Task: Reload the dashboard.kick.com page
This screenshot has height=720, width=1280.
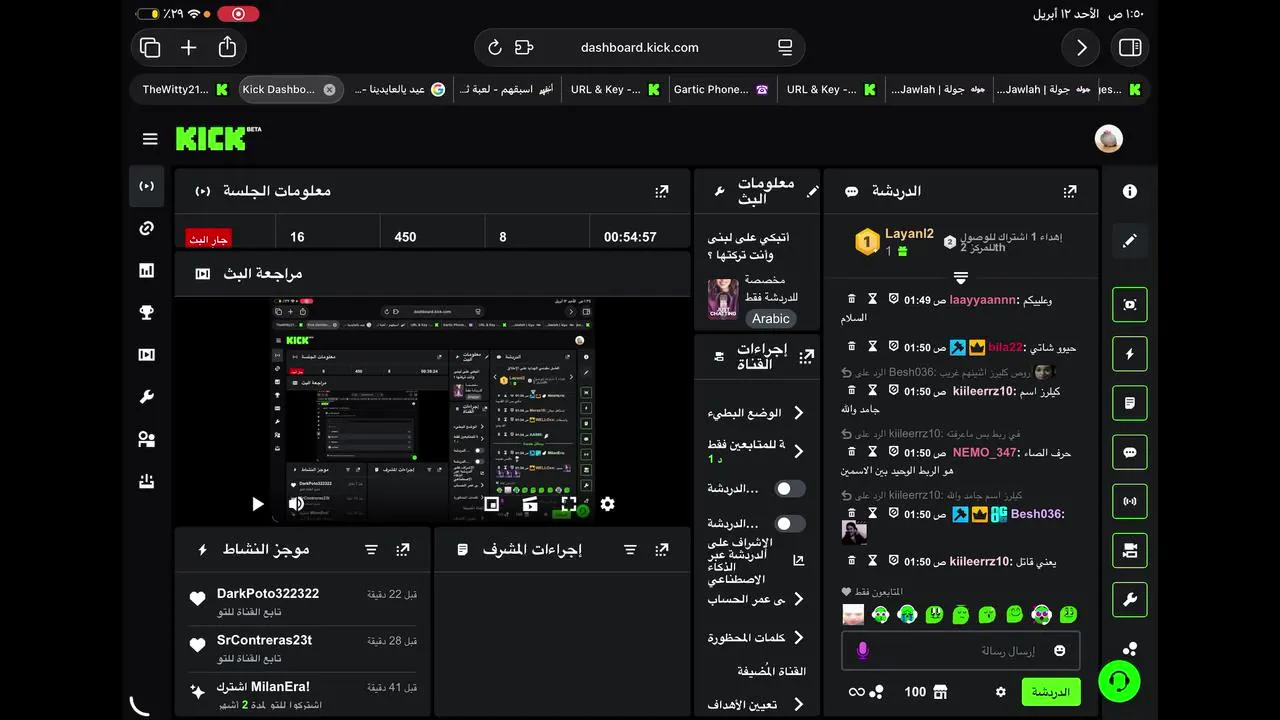Action: point(494,47)
